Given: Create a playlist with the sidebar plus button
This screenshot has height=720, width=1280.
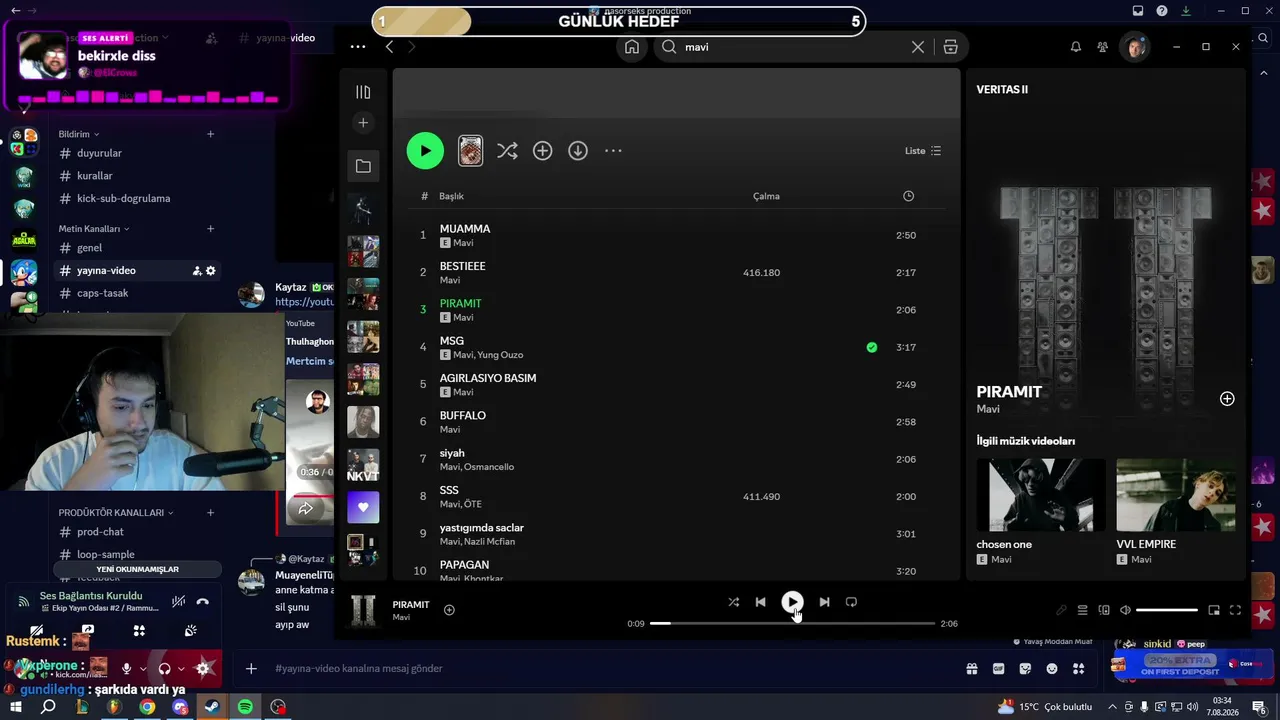Looking at the screenshot, I should pos(363,123).
